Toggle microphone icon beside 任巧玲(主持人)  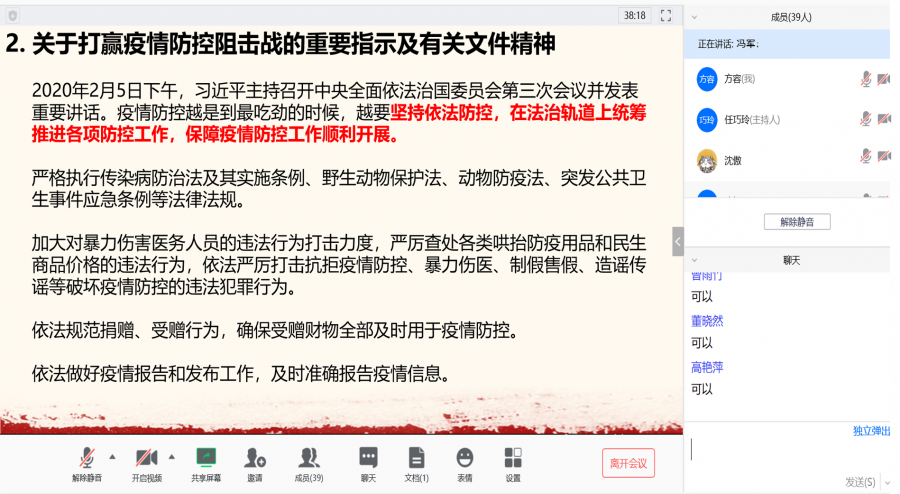[866, 119]
